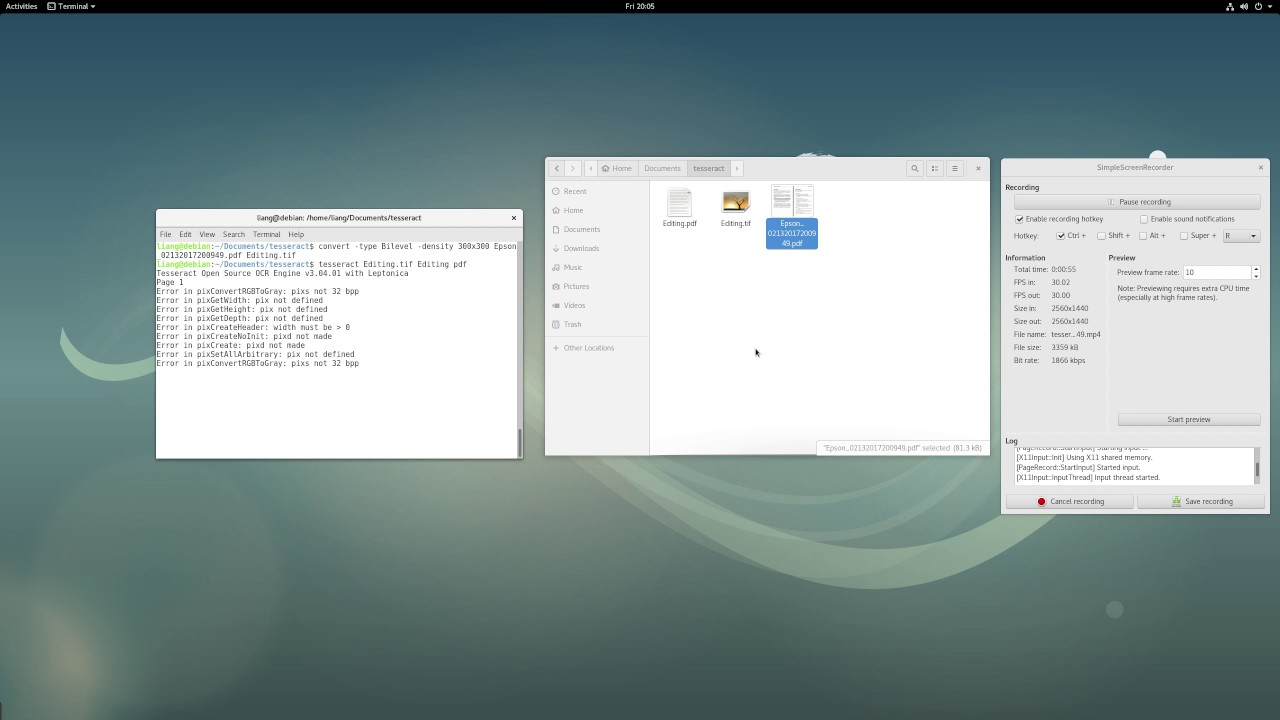The image size is (1280, 720).
Task: Click the terminal window scrollbar
Action: point(519,441)
